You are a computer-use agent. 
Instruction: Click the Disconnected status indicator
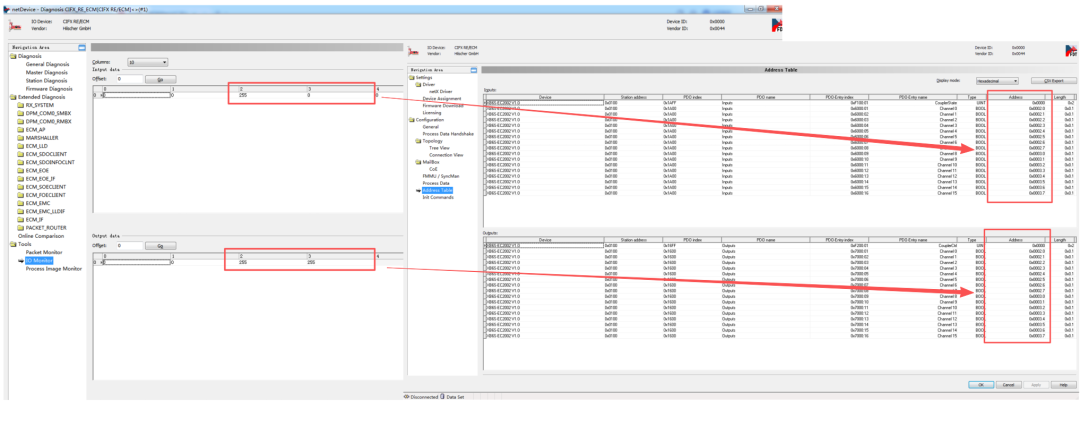[x=420, y=397]
